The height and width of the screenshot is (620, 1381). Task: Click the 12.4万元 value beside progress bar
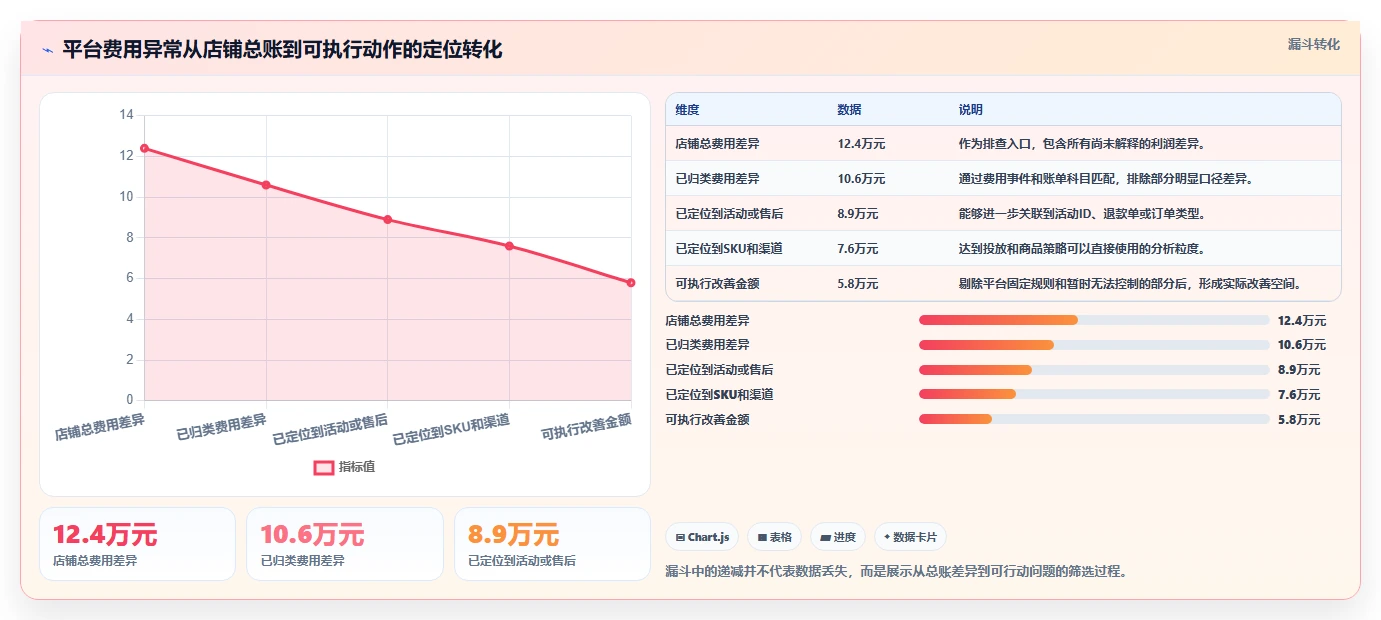pos(1302,320)
